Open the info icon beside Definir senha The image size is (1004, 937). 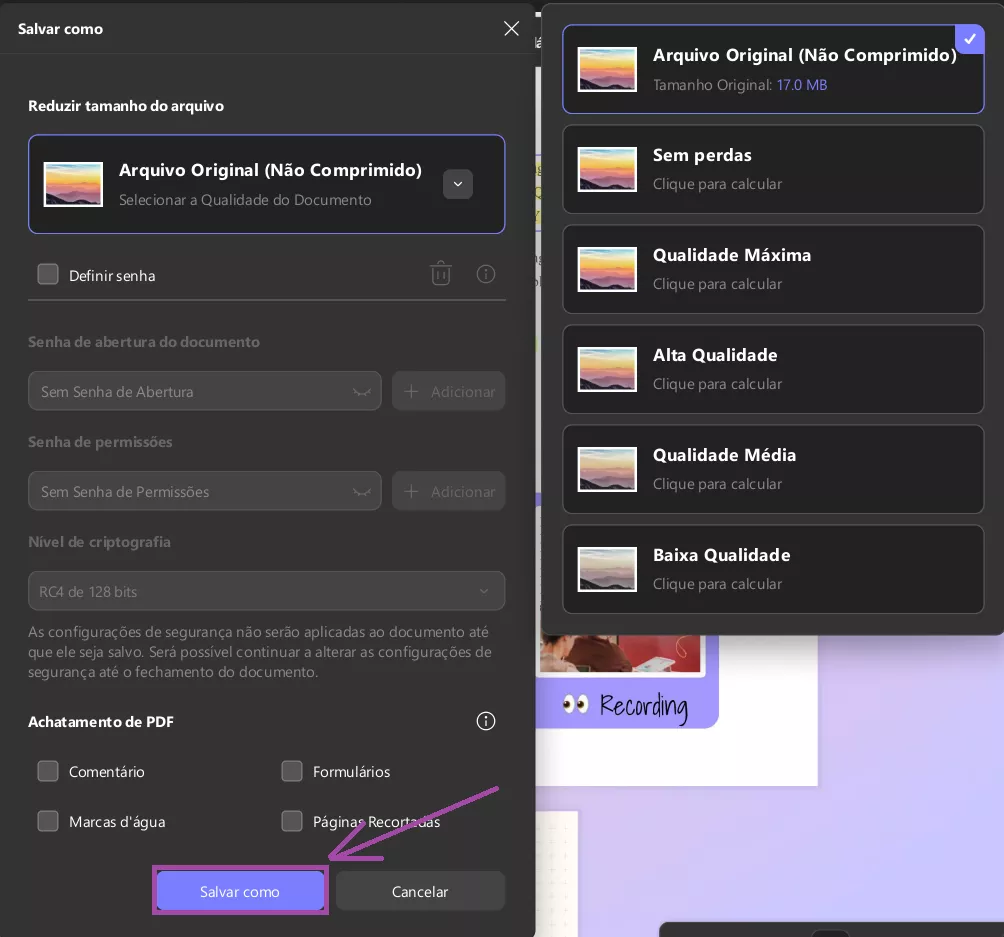(x=486, y=274)
